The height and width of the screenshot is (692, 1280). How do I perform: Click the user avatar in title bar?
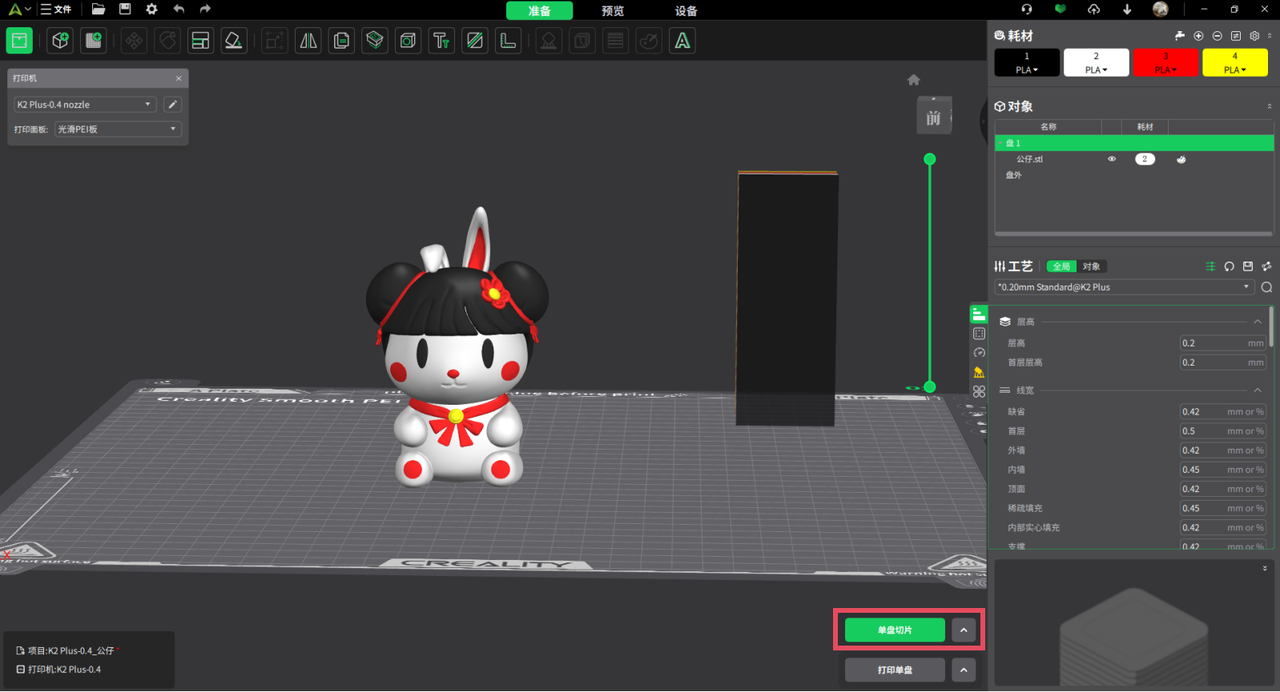tap(1160, 9)
